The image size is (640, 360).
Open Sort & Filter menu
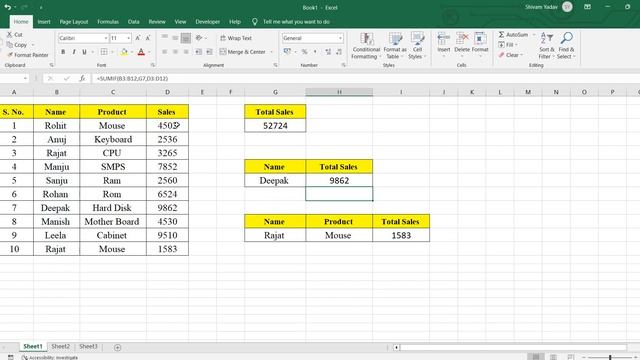[547, 46]
